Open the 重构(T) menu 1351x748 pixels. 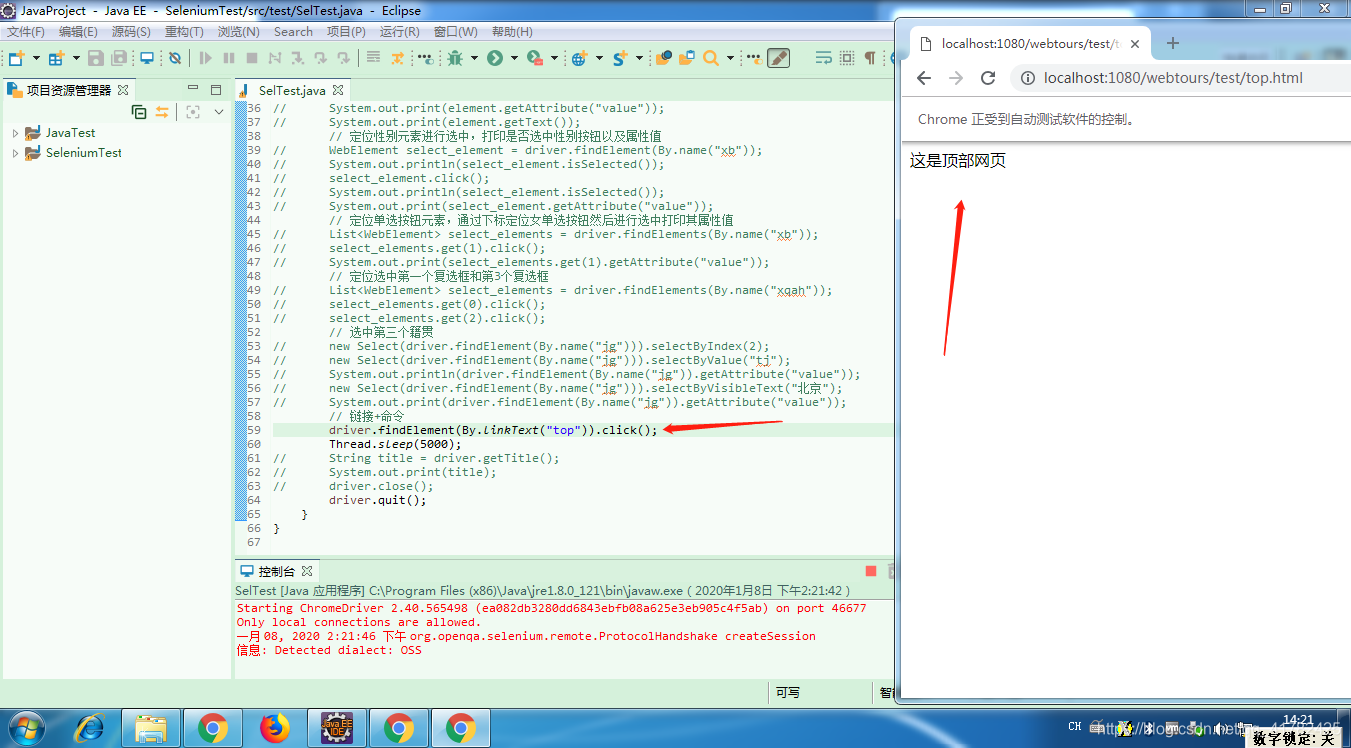tap(184, 32)
